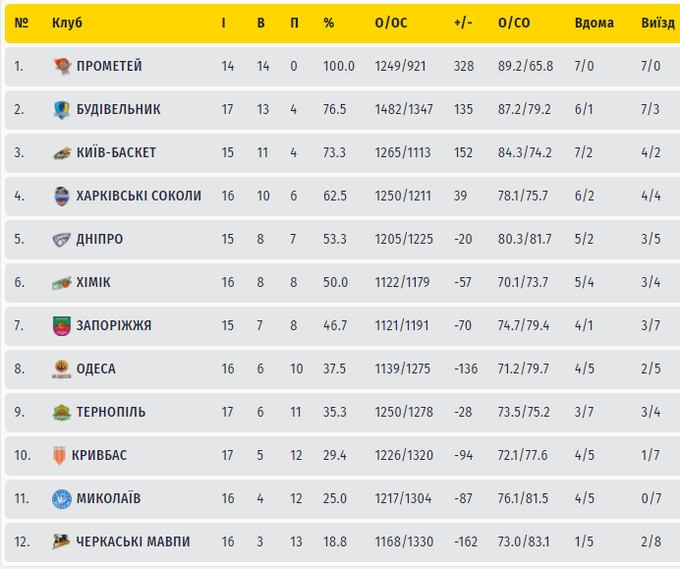Click the Запоріжжя team logo icon
Viewport: 680px width, 569px height.
tap(62, 326)
